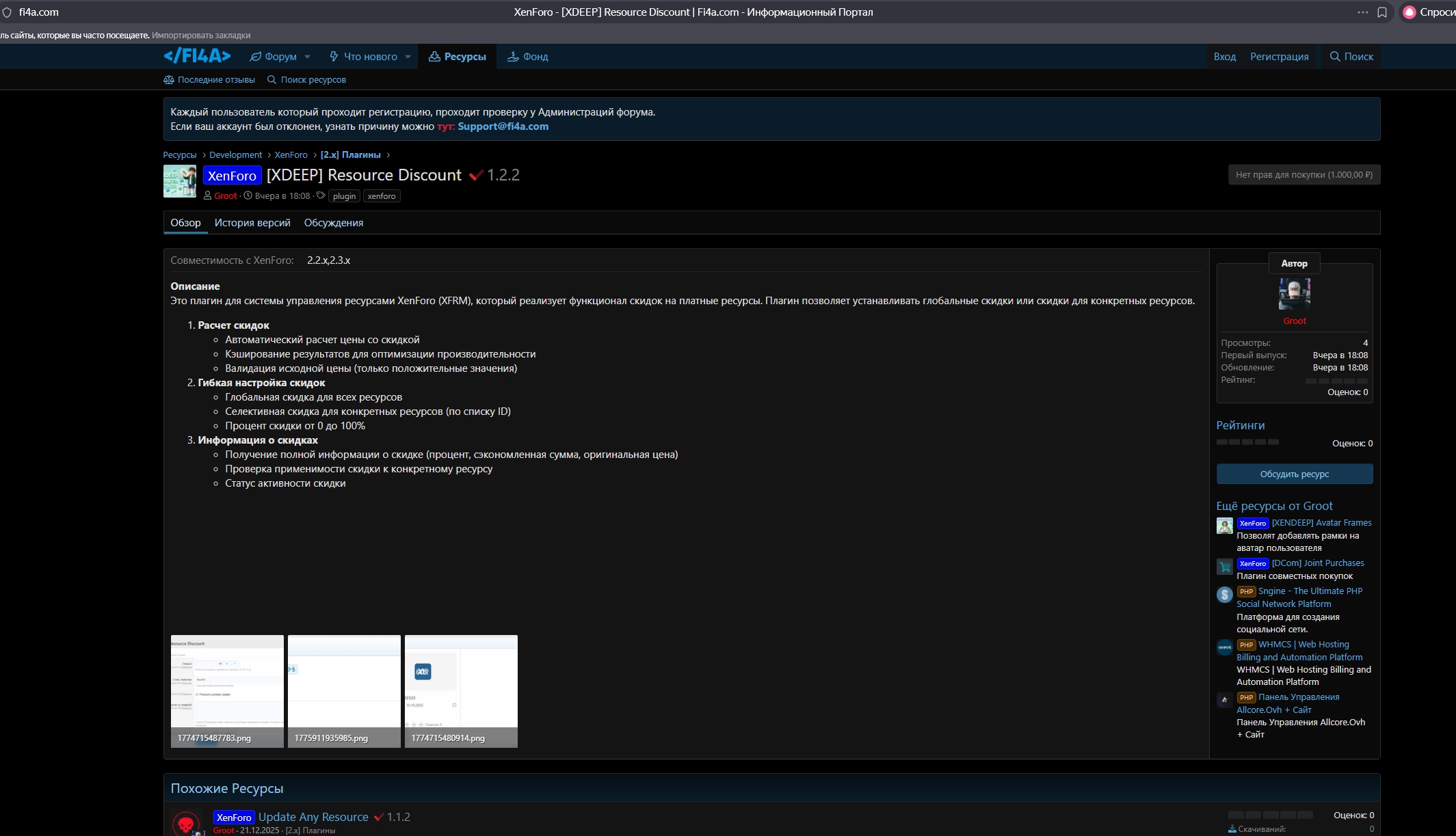This screenshot has width=1456, height=836.
Task: Go to the Ресурсы breadcrumb
Action: click(x=179, y=155)
